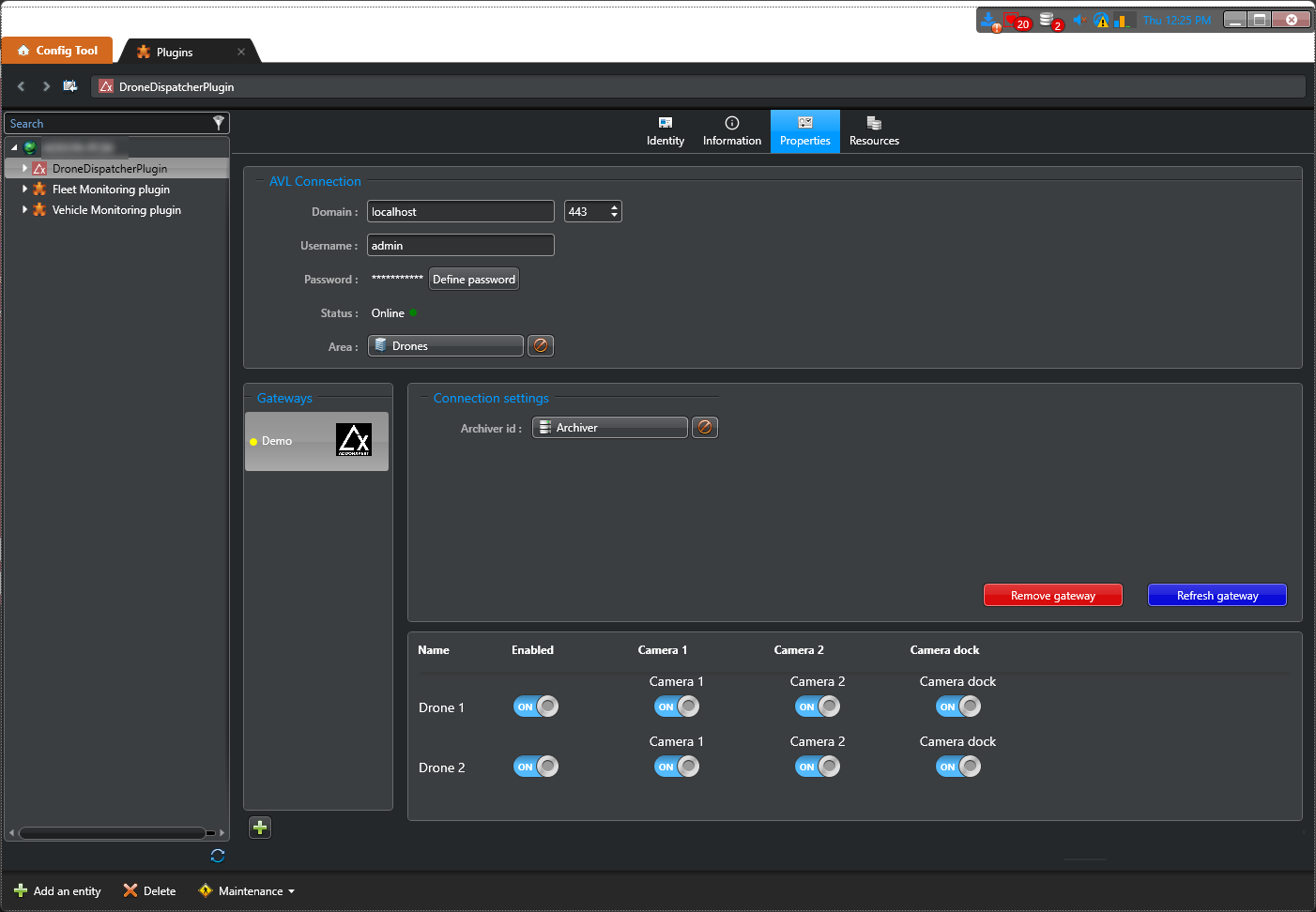Image resolution: width=1316 pixels, height=912 pixels.
Task: Expand the Vehicle Monitoring plugin tree node
Action: tap(24, 209)
